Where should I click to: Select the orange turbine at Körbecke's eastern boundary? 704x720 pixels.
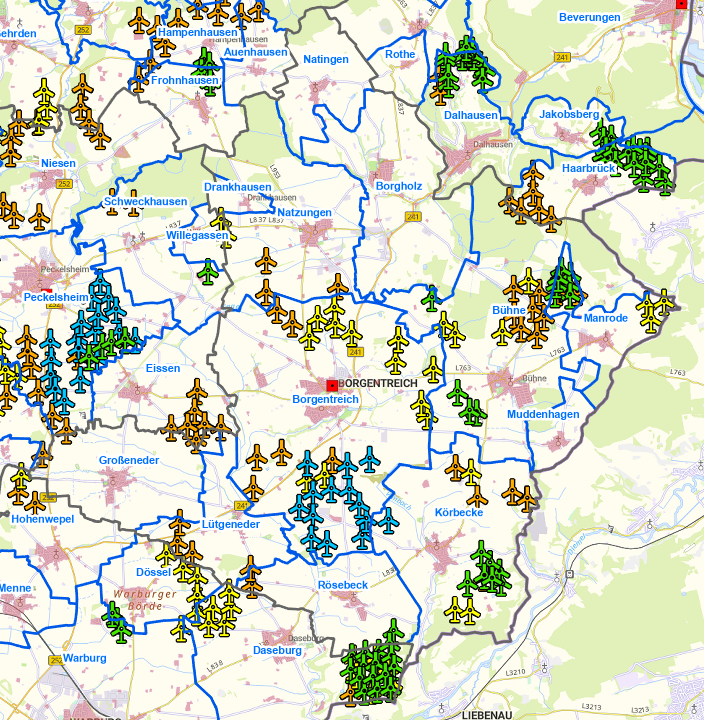click(526, 499)
